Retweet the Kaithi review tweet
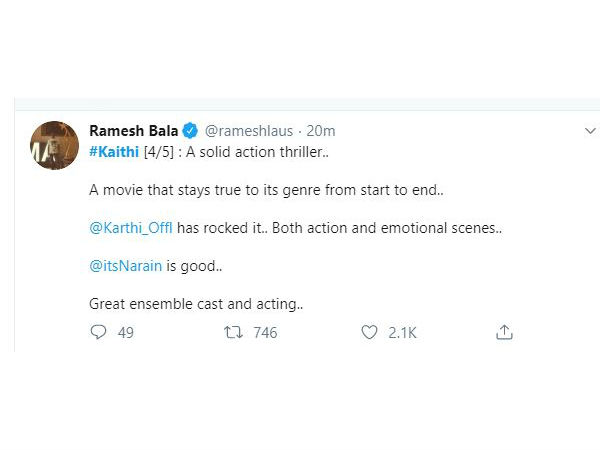 click(236, 332)
